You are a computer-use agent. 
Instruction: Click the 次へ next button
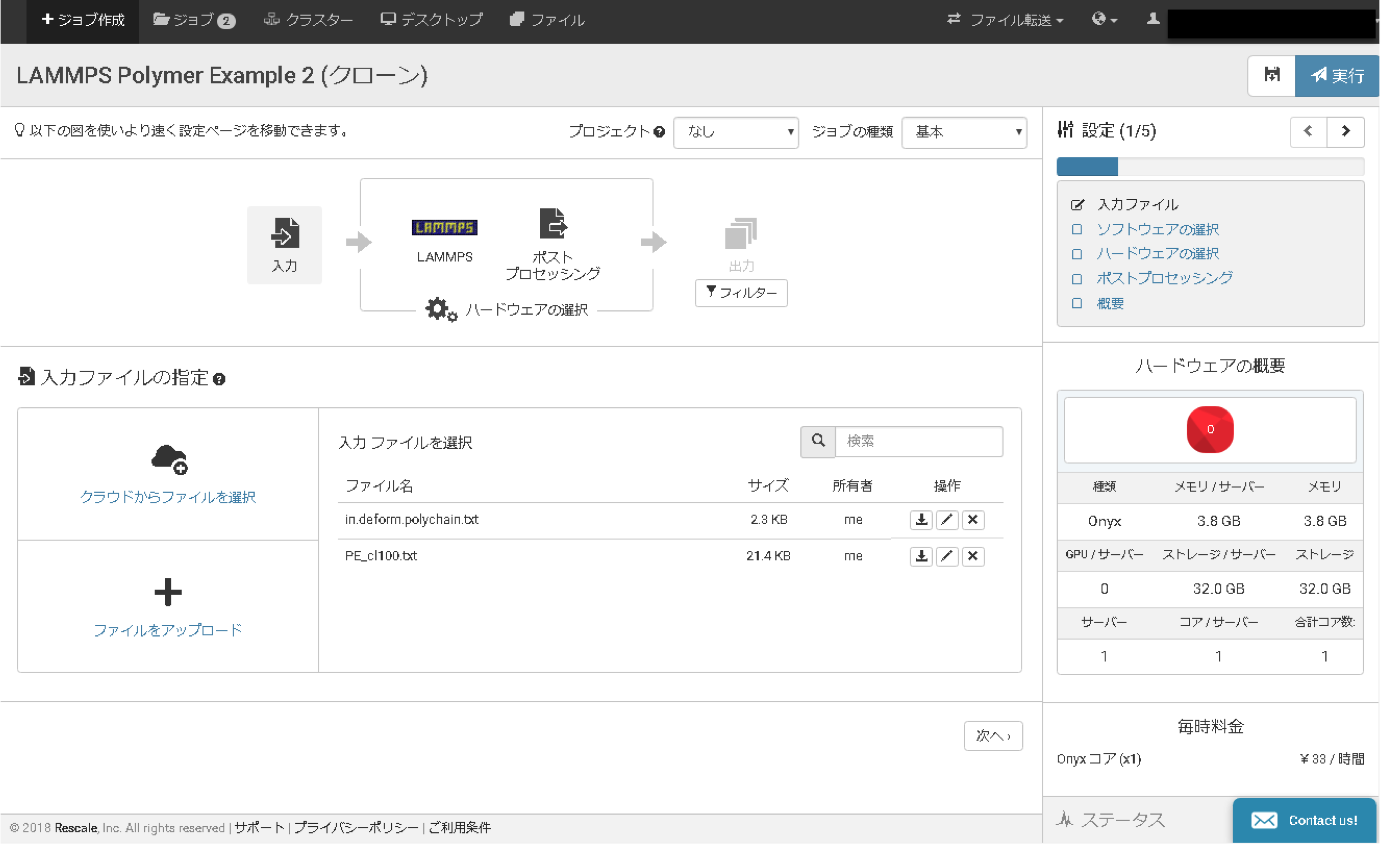[993, 736]
